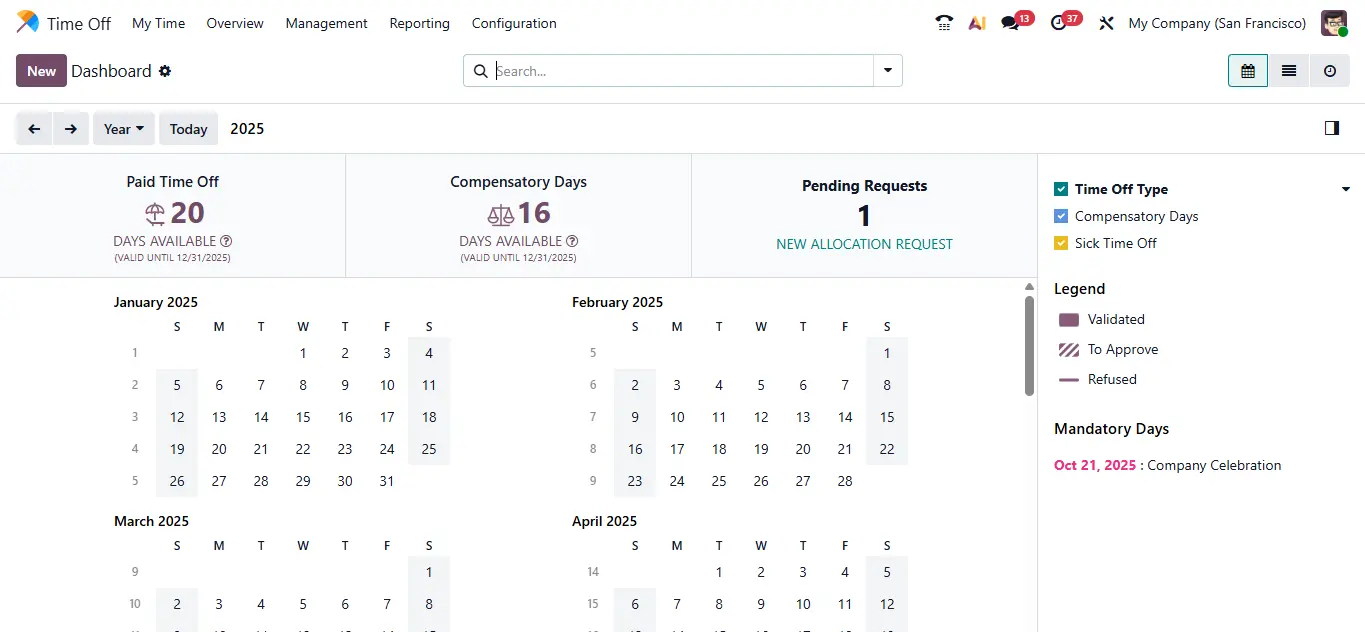Select March 5, 2025 in calendar
Viewport: 1365px width, 632px height.
pos(303,604)
